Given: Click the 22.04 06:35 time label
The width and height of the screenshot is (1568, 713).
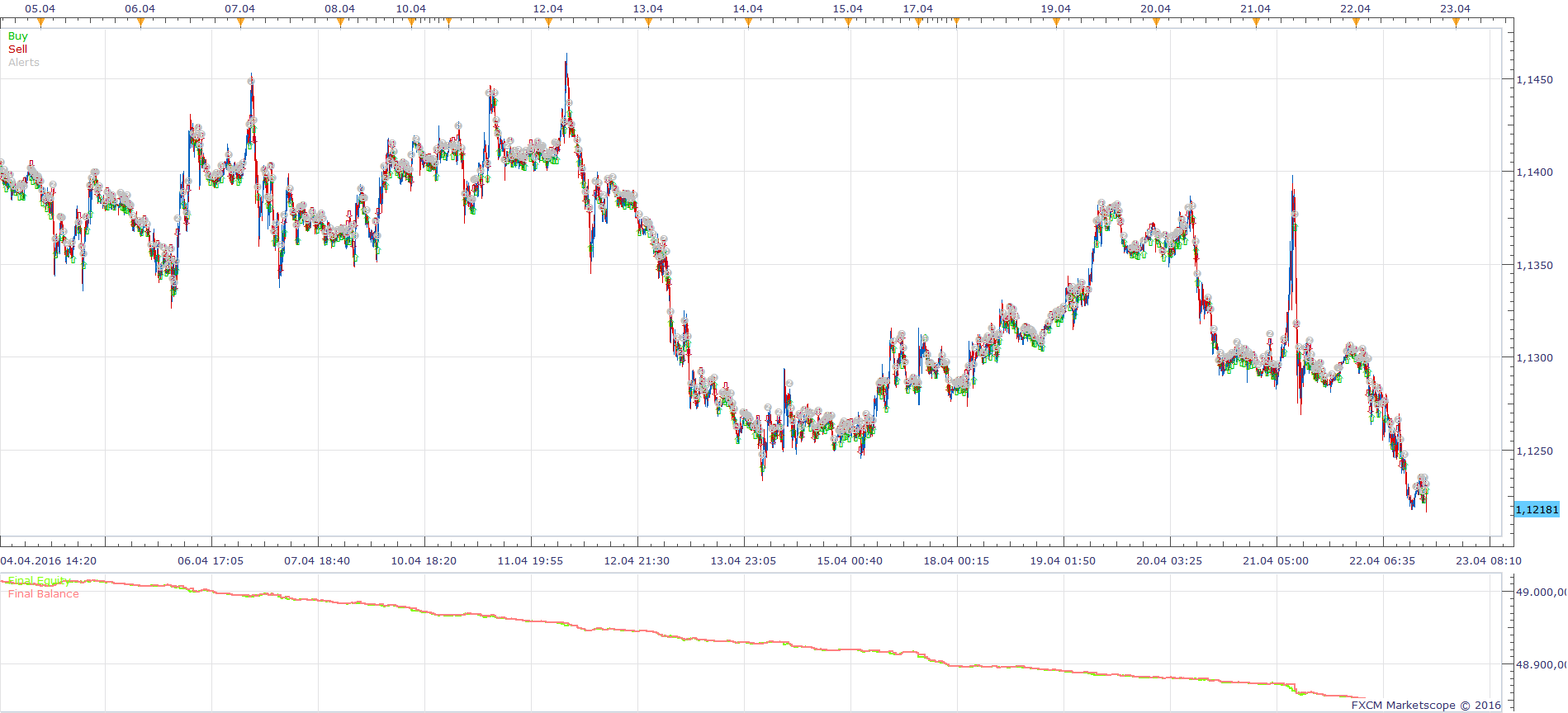Looking at the screenshot, I should point(1382,560).
